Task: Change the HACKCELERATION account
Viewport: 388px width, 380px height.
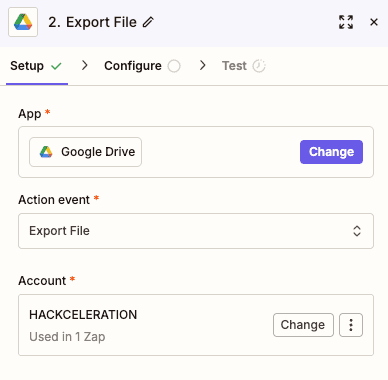Action: [x=303, y=325]
